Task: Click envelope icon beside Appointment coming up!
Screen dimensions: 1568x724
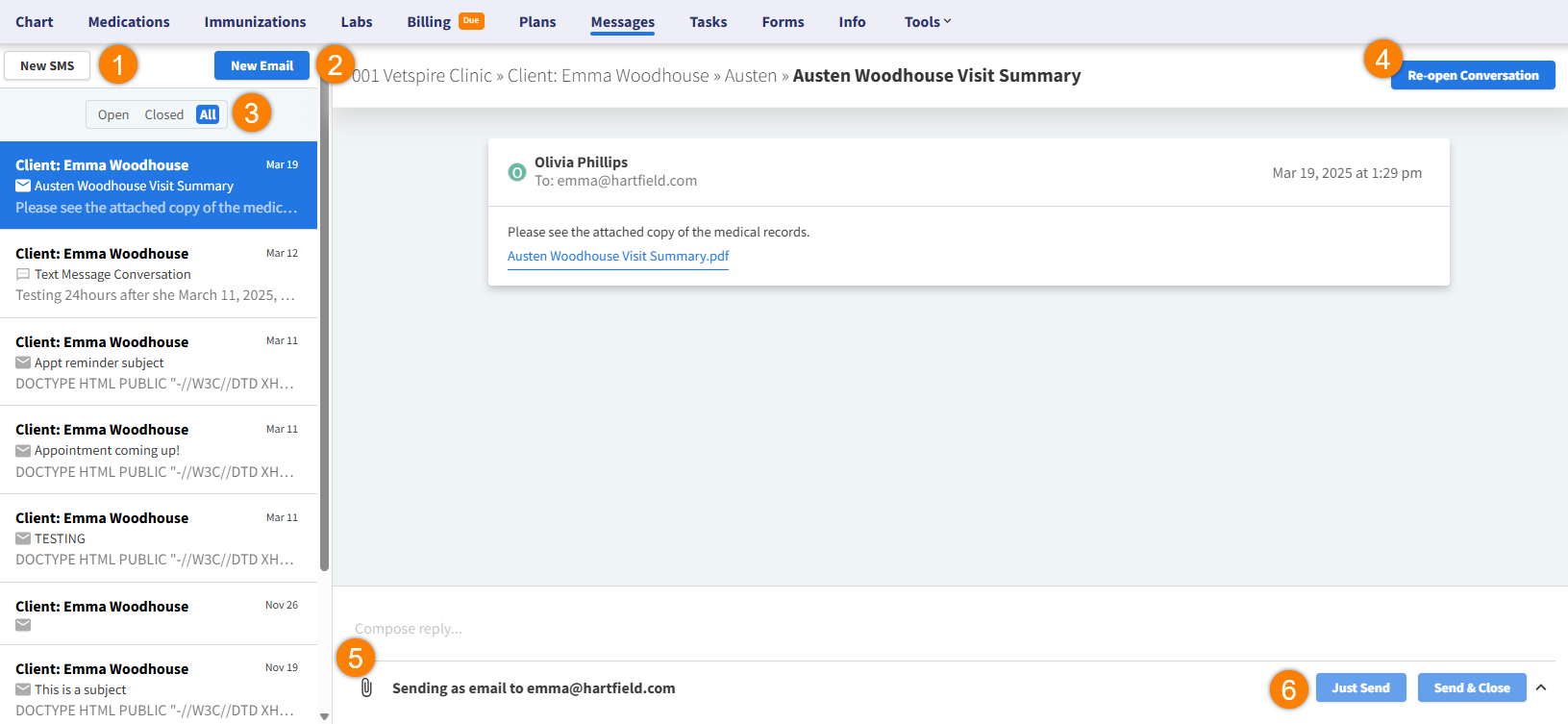Action: (x=23, y=450)
